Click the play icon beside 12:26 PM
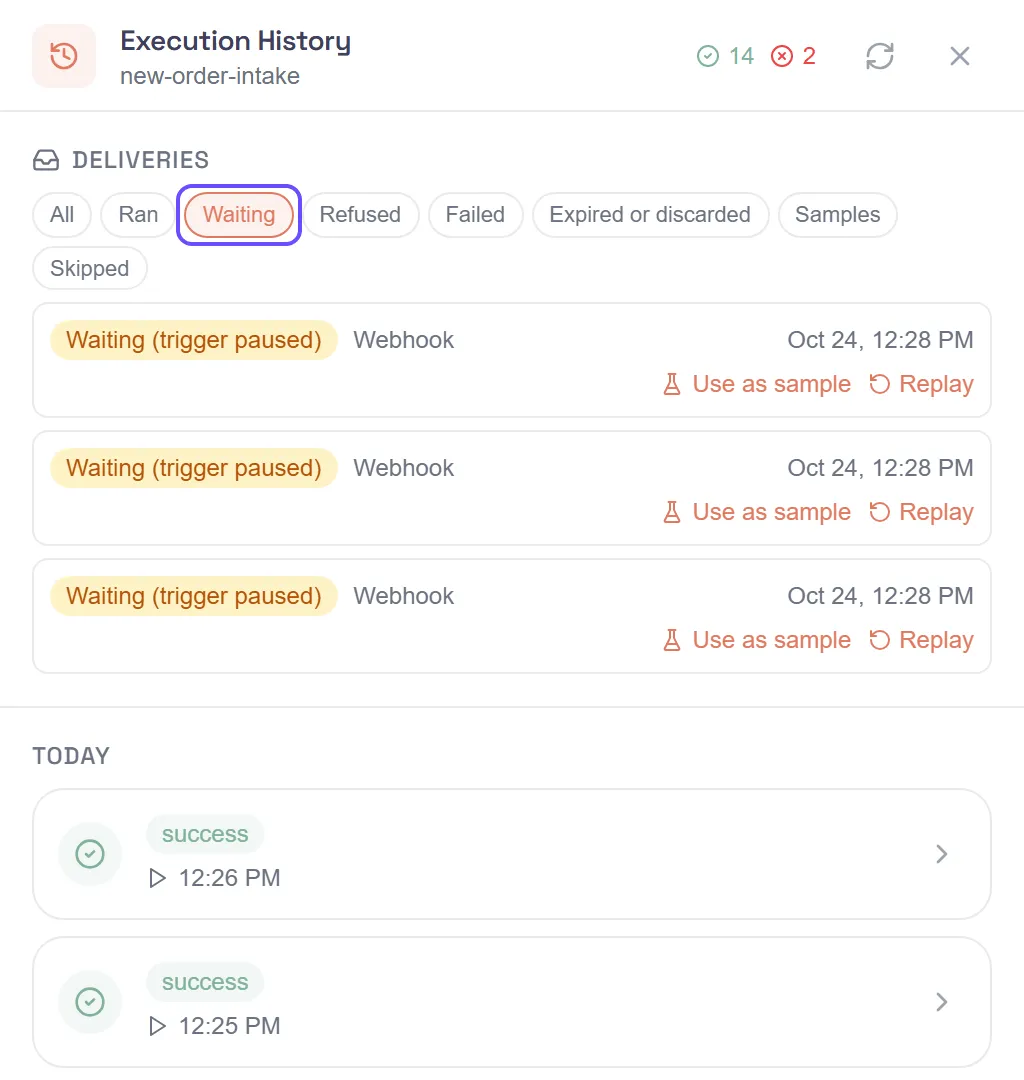This screenshot has height=1080, width=1024. click(x=158, y=878)
